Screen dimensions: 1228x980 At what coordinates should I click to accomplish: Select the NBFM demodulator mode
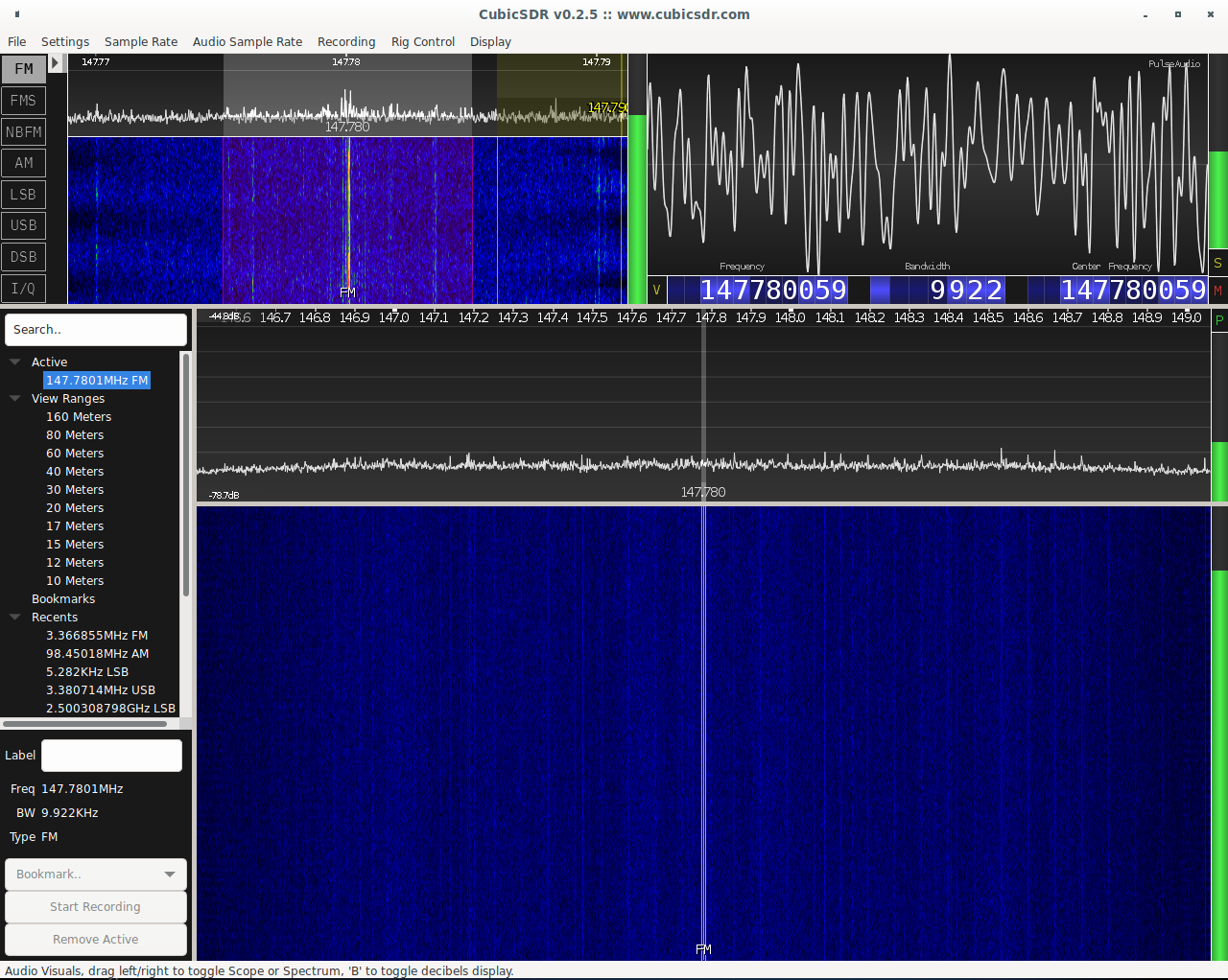pos(24,132)
